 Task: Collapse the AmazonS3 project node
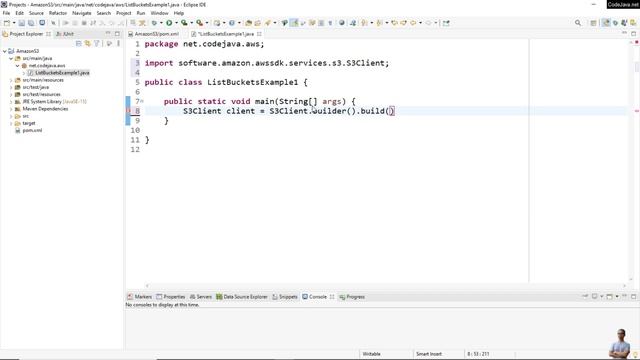(x=4, y=51)
